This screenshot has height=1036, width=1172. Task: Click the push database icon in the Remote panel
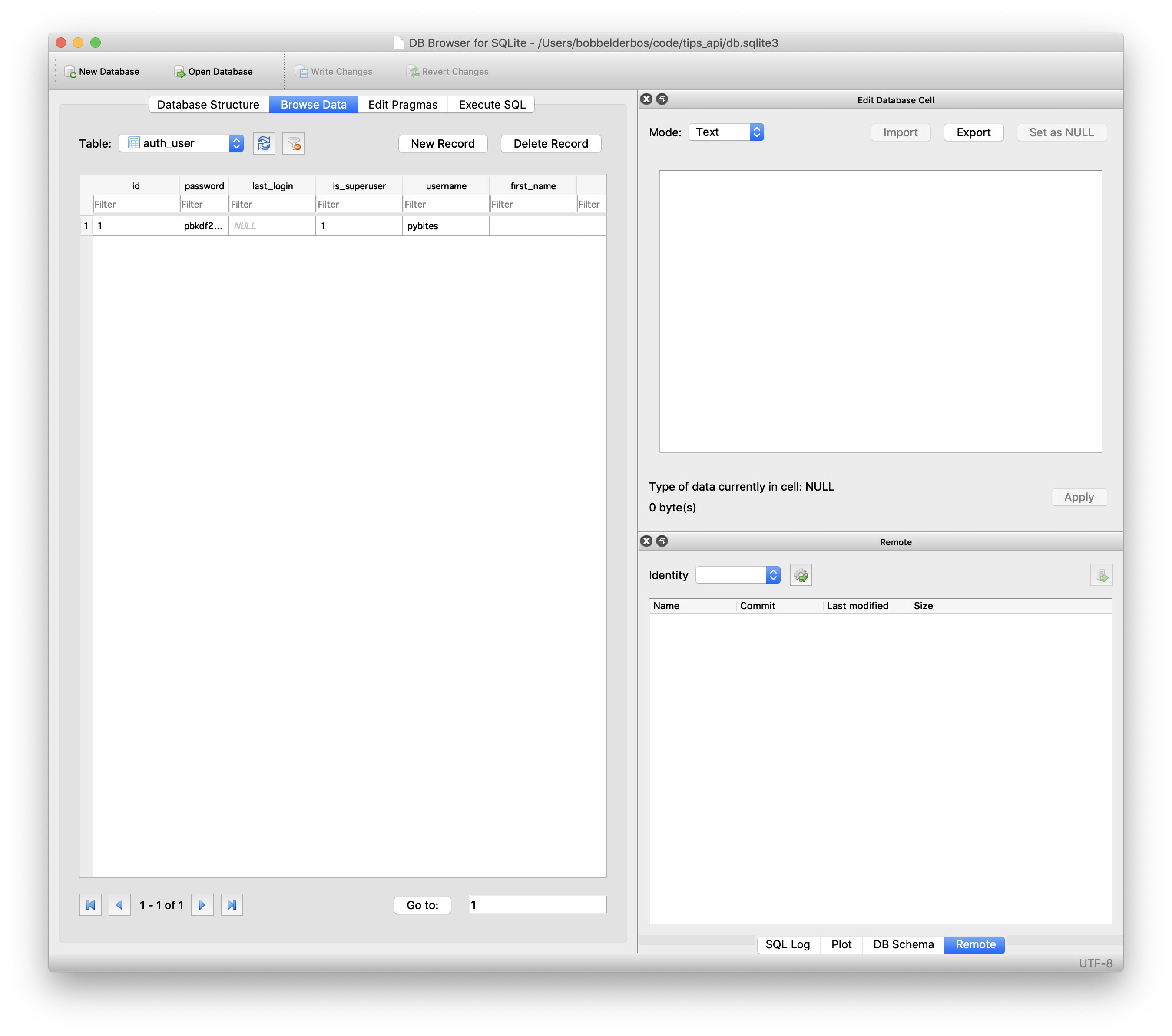(x=1101, y=575)
